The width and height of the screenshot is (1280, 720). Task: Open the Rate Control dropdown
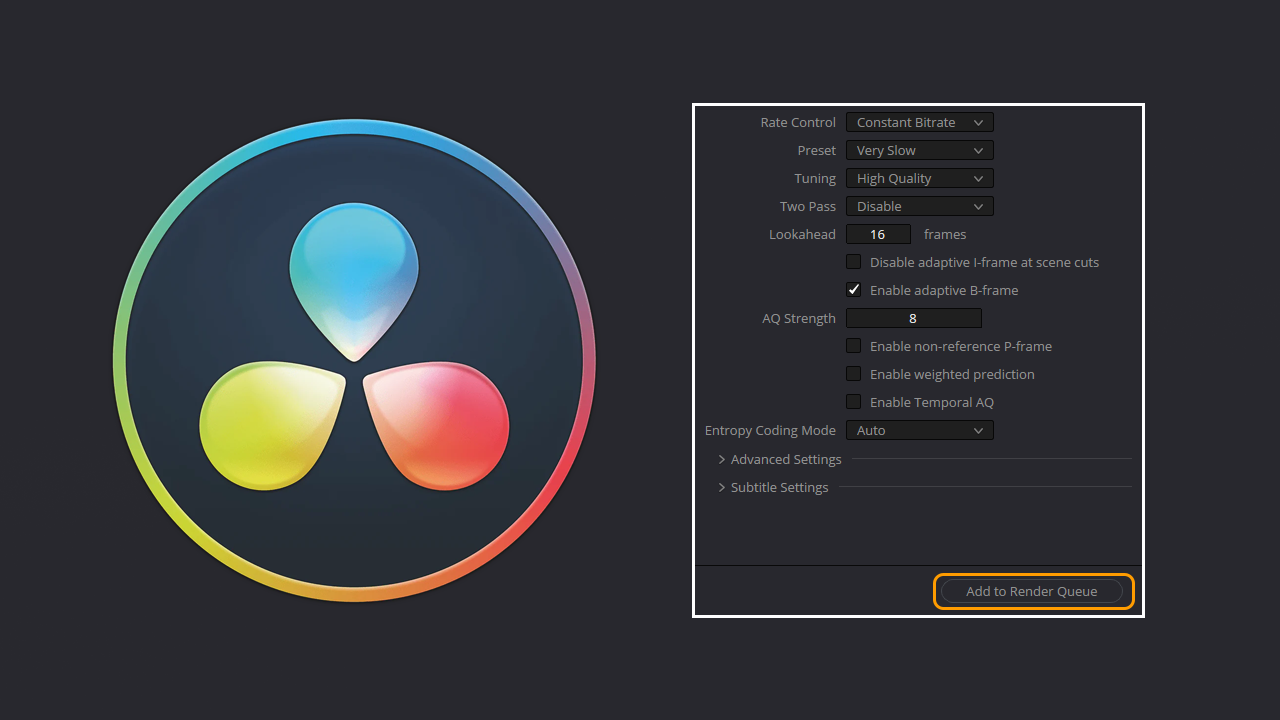click(x=919, y=122)
